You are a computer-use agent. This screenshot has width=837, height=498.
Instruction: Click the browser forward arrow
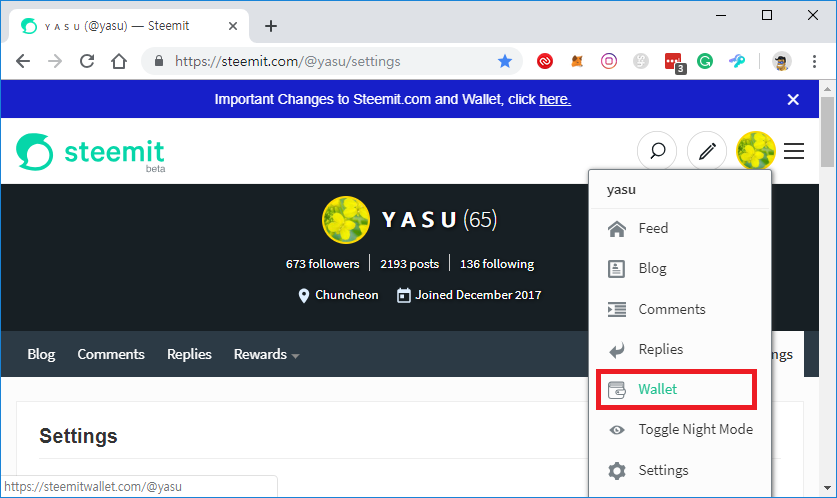click(55, 61)
